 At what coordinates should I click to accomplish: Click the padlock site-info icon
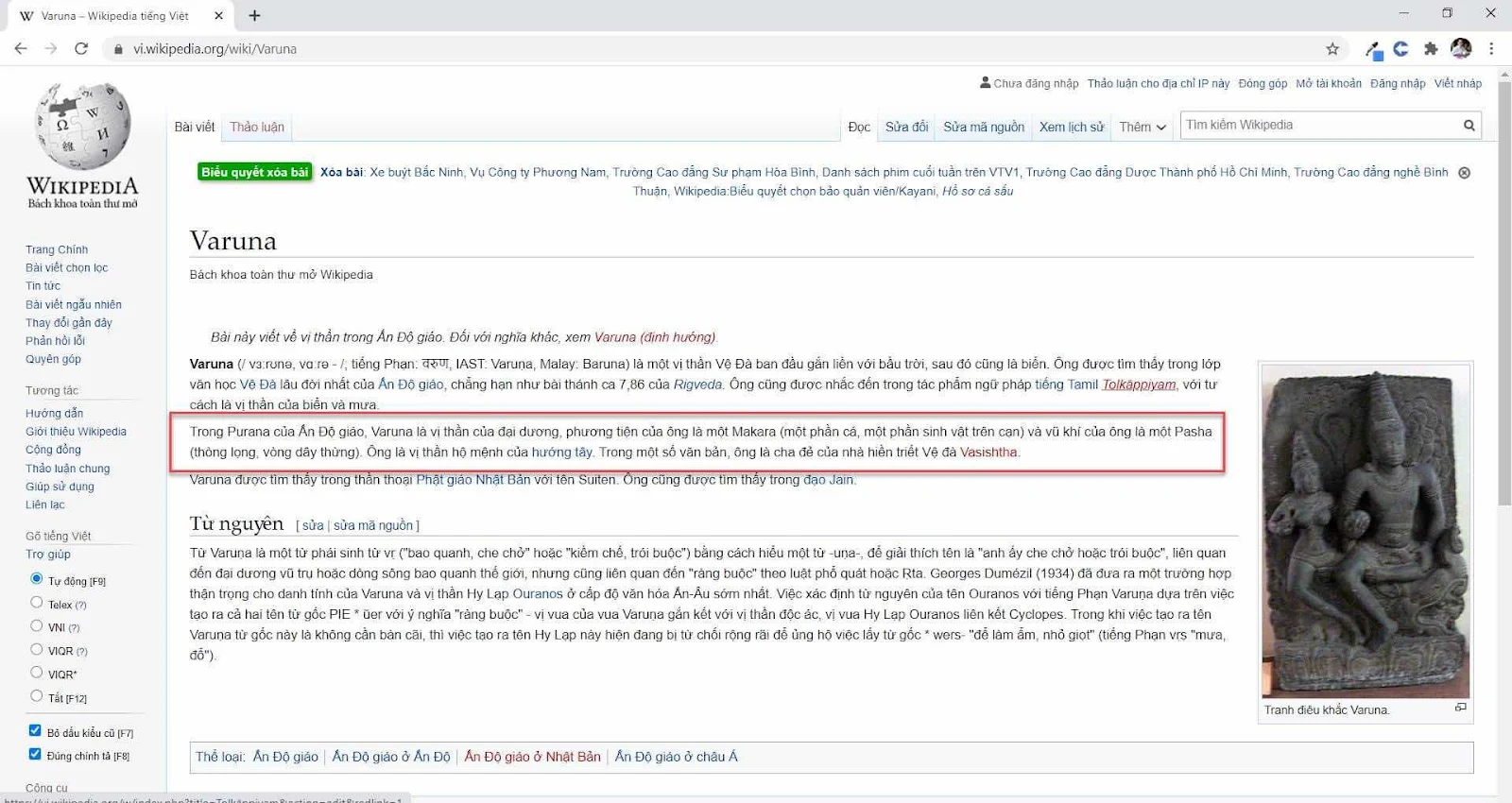tap(118, 49)
